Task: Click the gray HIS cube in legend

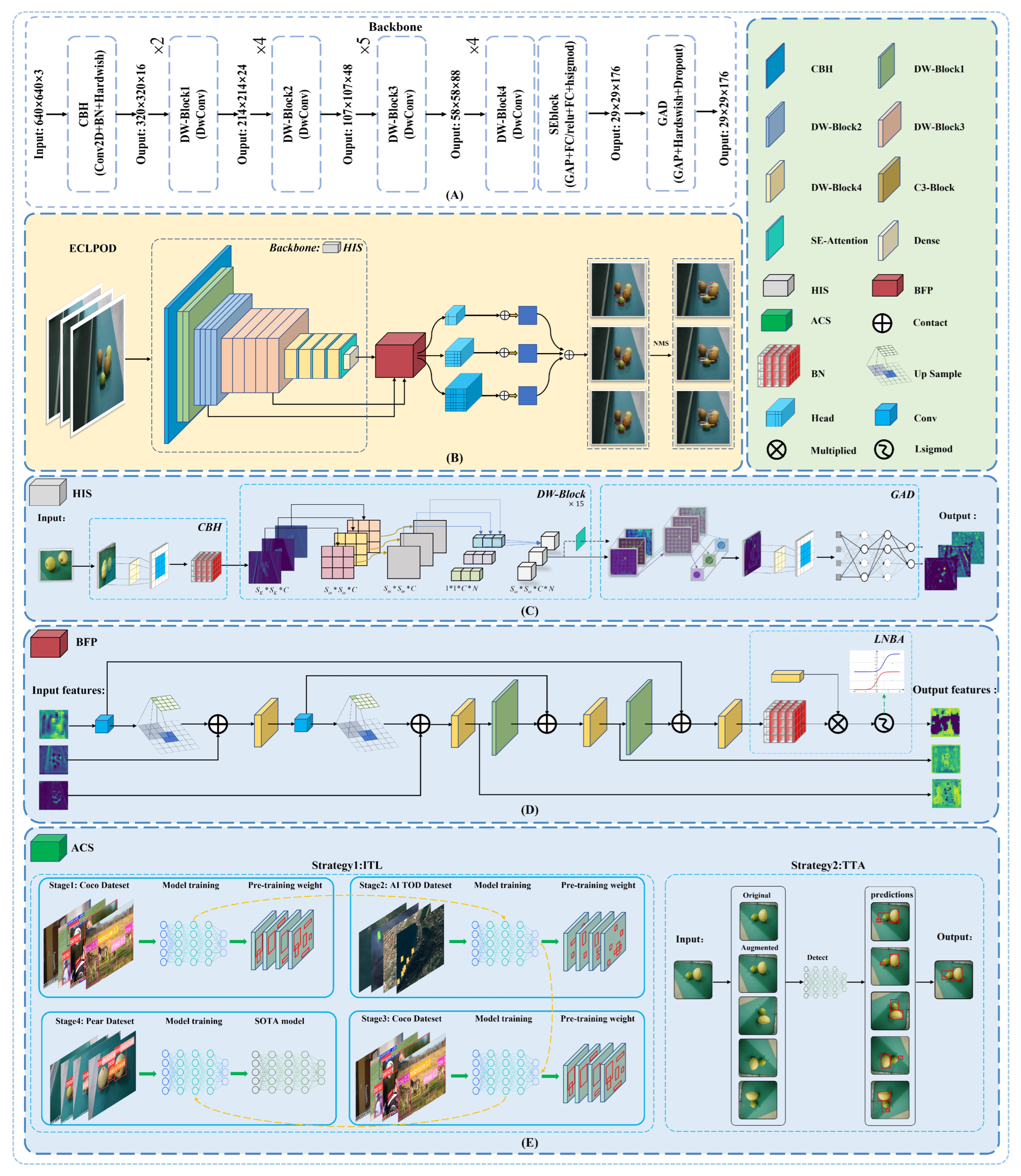Action: point(778,285)
